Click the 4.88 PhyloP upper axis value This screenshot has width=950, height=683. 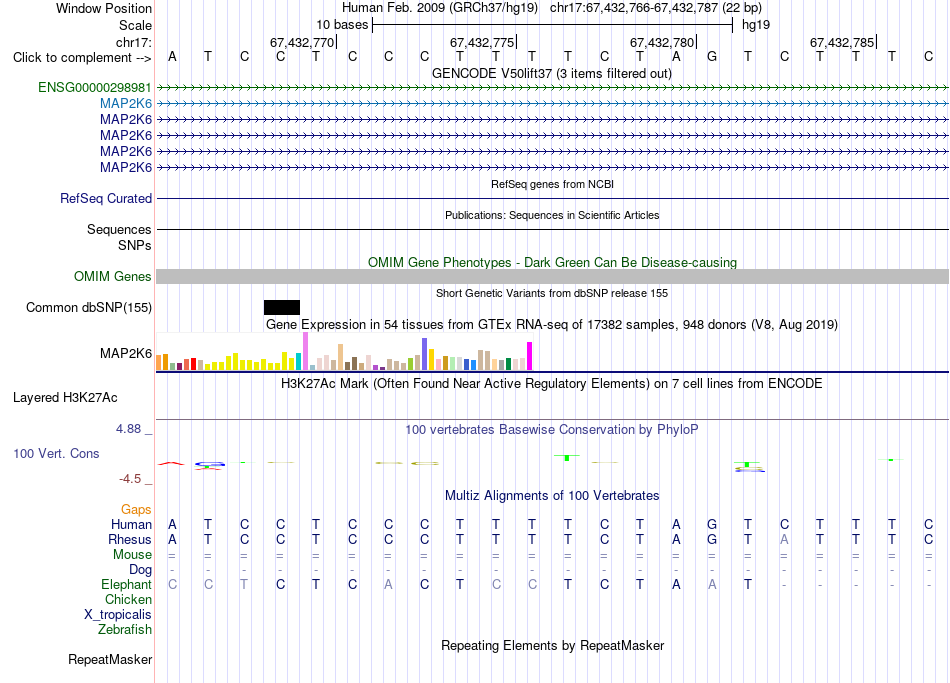tap(128, 429)
